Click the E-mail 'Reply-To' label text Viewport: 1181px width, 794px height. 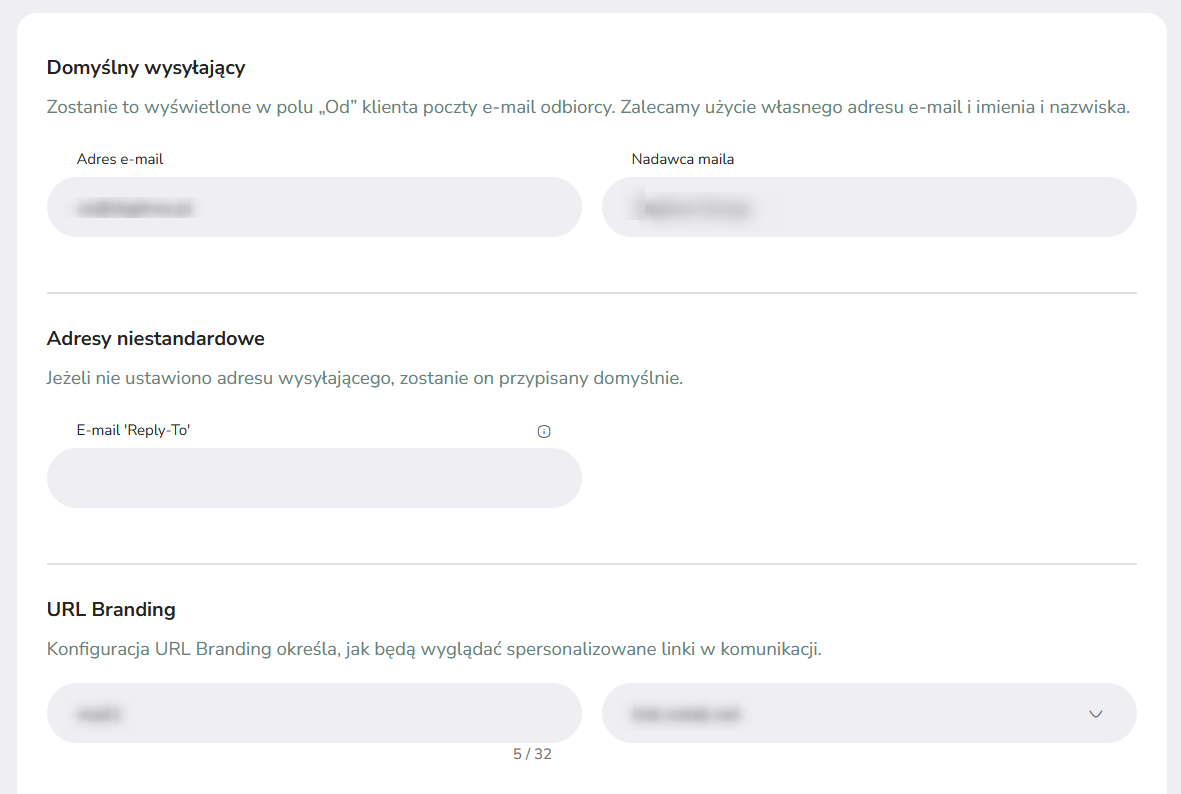(x=133, y=430)
